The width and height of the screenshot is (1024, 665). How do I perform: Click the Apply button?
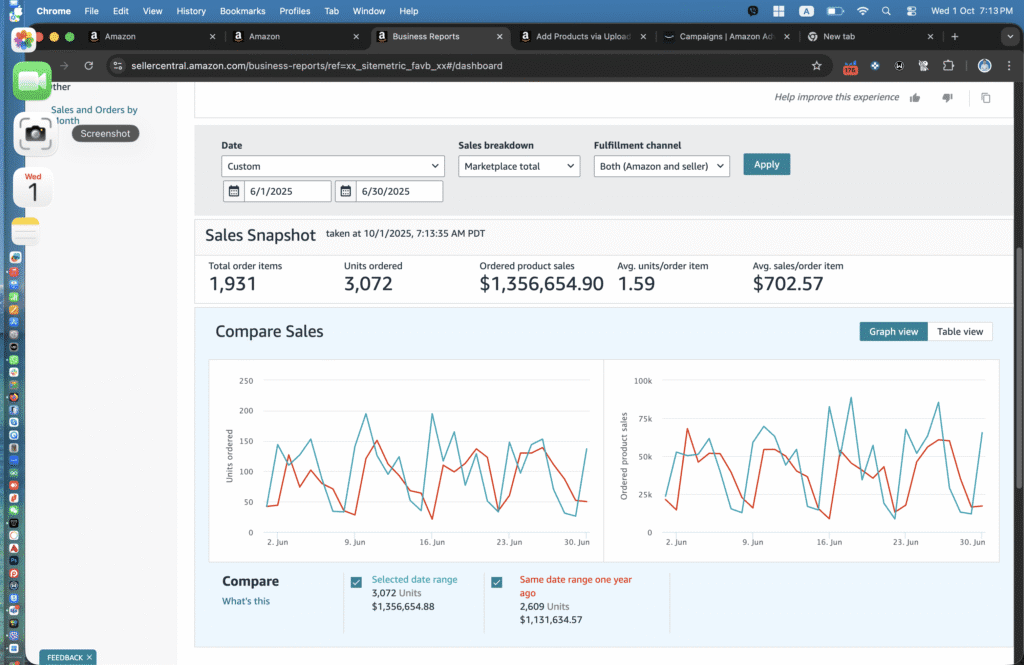click(x=766, y=164)
